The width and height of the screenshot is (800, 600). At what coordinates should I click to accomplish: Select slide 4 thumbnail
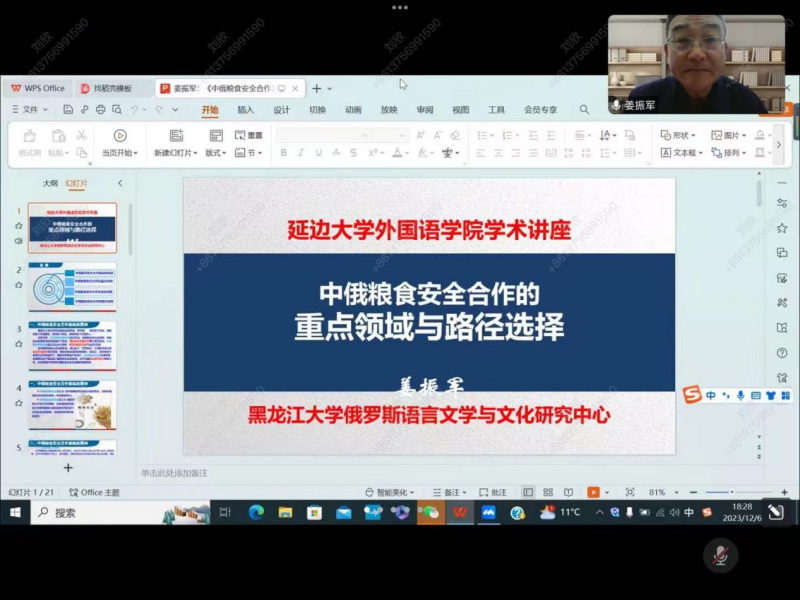pyautogui.click(x=72, y=405)
